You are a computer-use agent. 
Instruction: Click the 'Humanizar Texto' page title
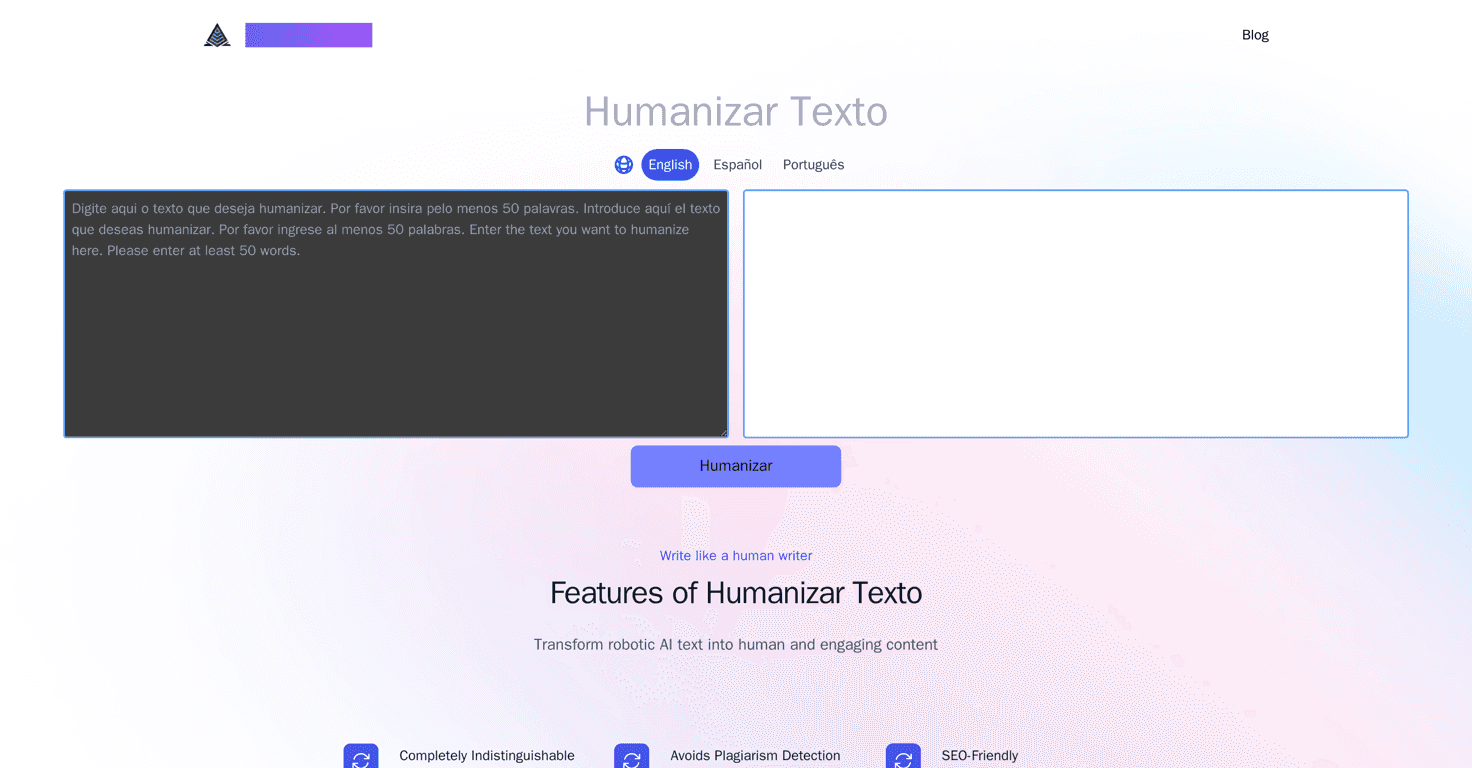735,111
